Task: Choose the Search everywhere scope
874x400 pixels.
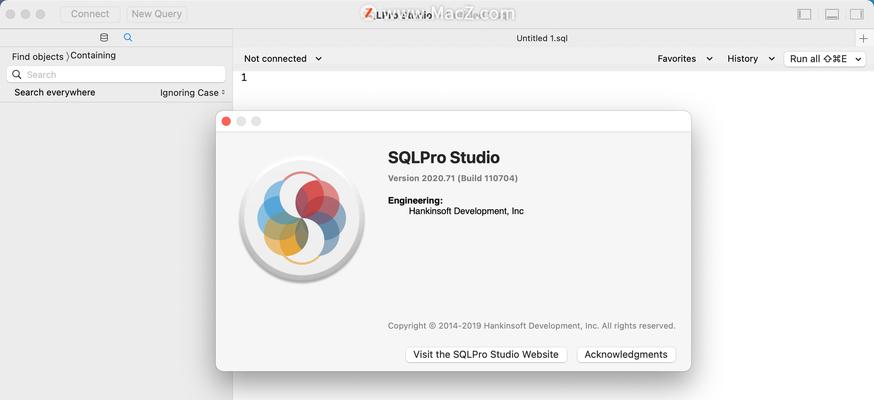Action: 55,92
